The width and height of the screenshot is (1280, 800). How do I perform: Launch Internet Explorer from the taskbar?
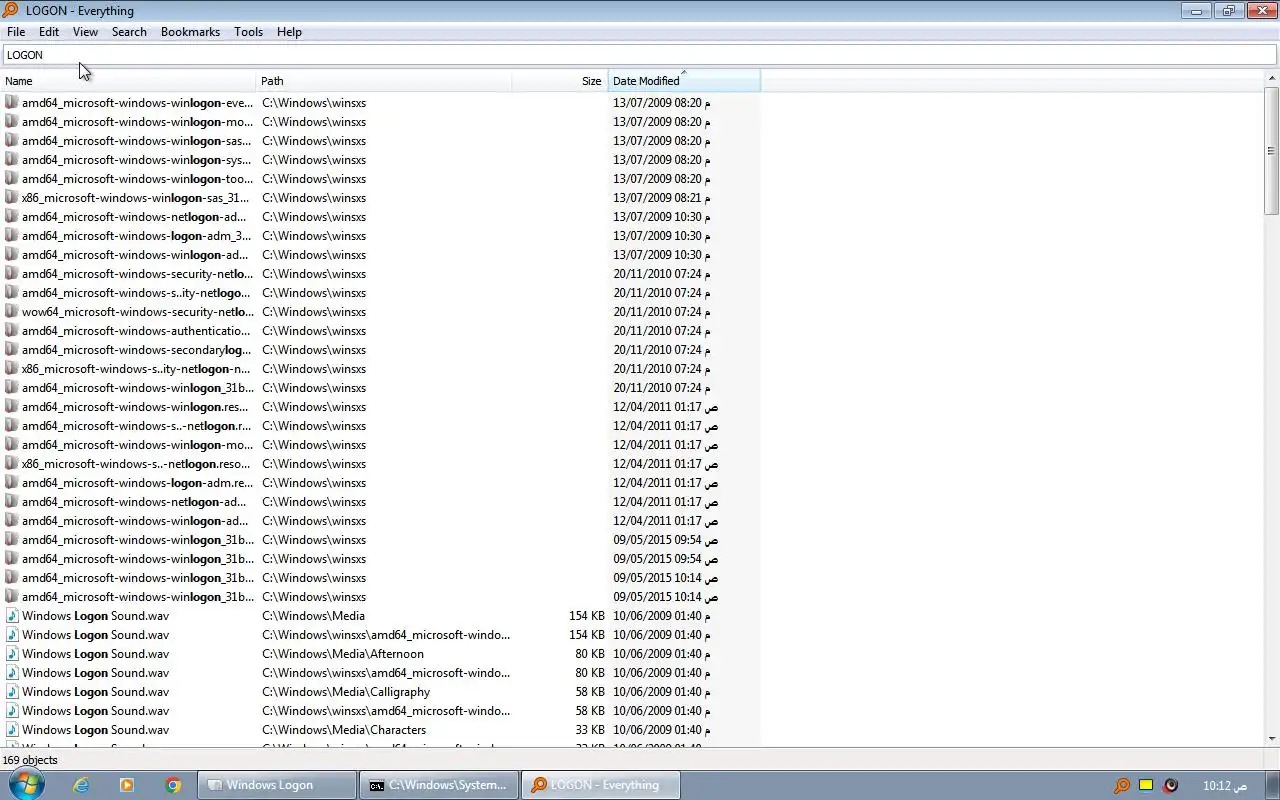pyautogui.click(x=81, y=785)
